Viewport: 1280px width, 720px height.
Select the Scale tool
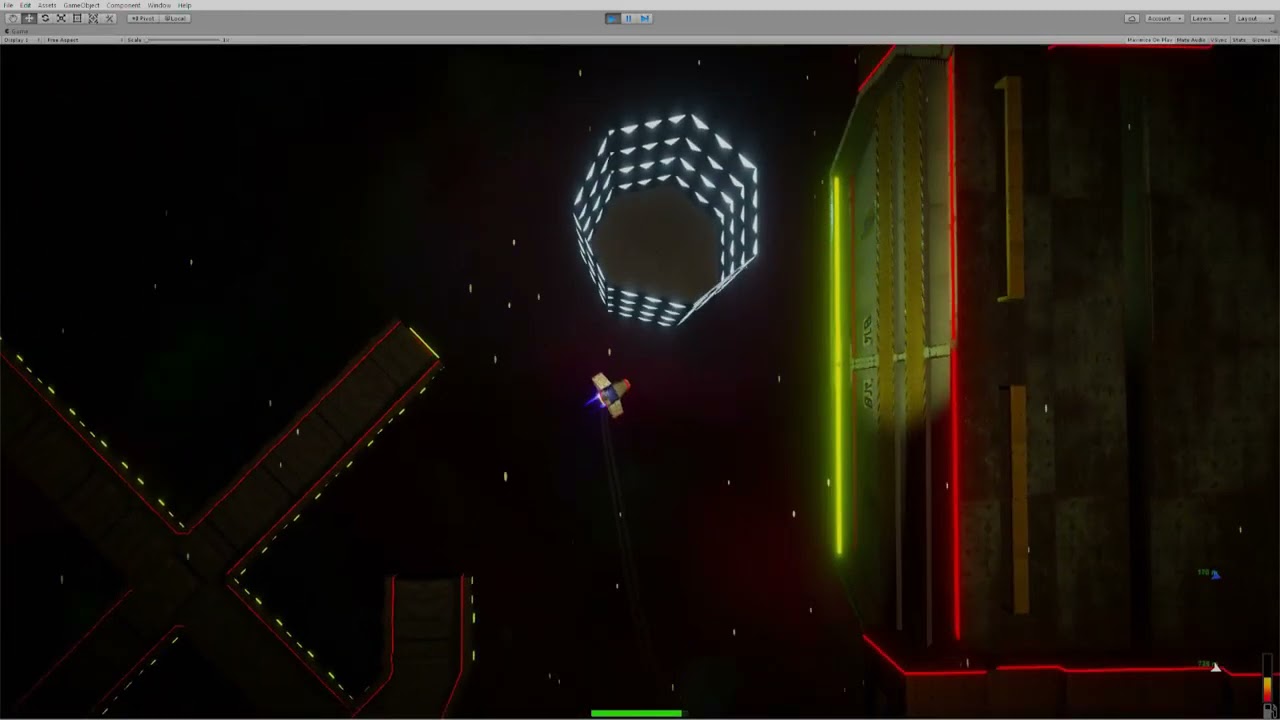click(x=61, y=18)
